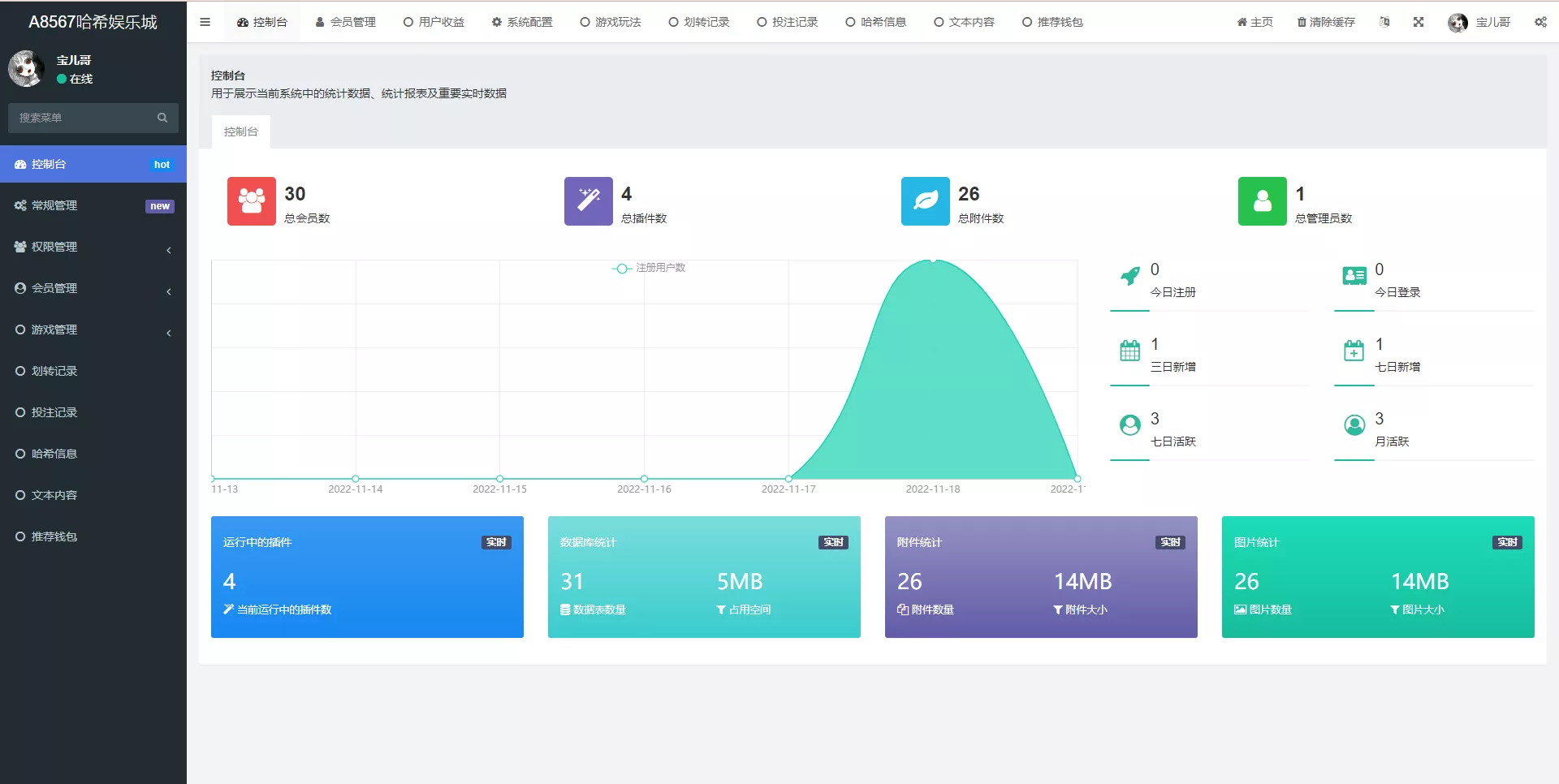The image size is (1559, 784).
Task: Select the 控制台 dashboard icon in top navbar
Action: click(x=241, y=22)
